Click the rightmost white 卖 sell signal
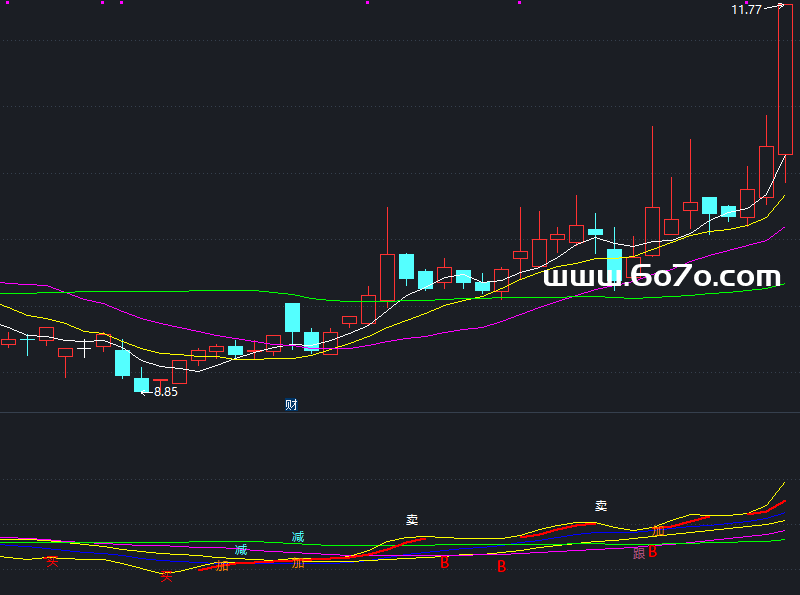Screen dimensions: 800x595 pos(601,506)
